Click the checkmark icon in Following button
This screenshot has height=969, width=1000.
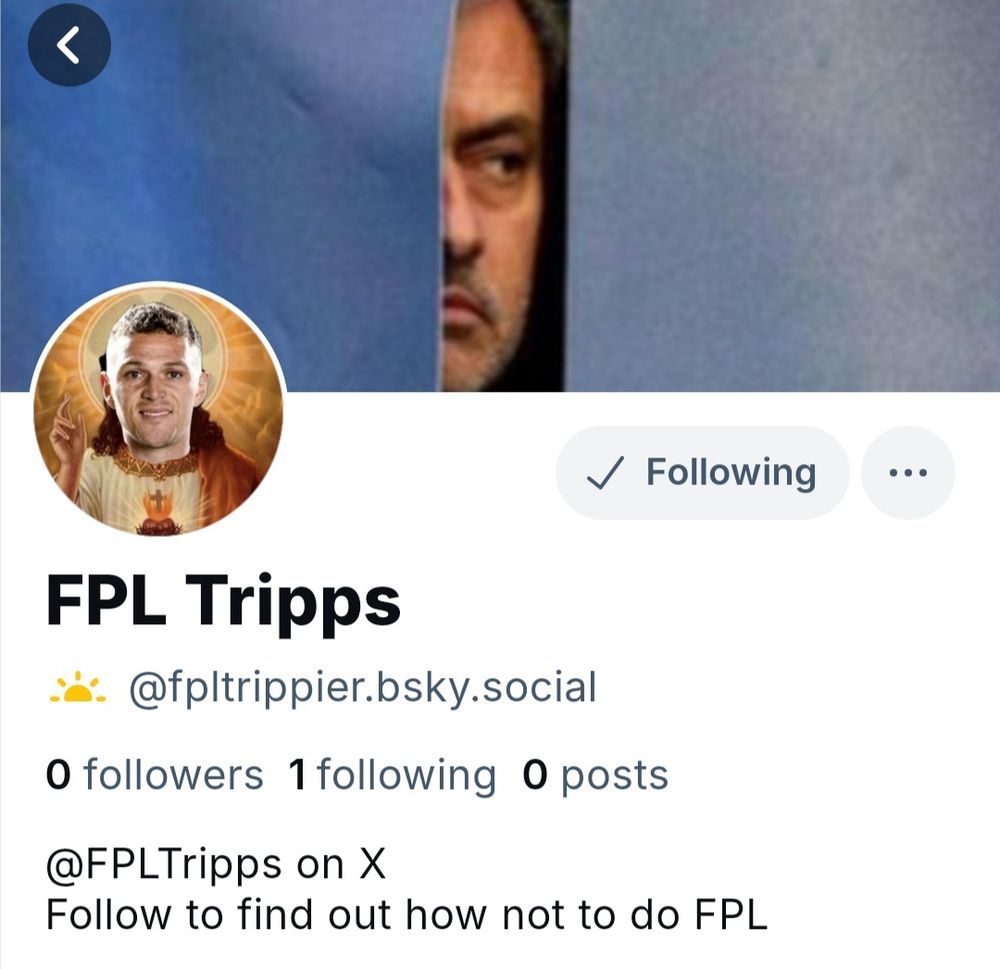[605, 473]
